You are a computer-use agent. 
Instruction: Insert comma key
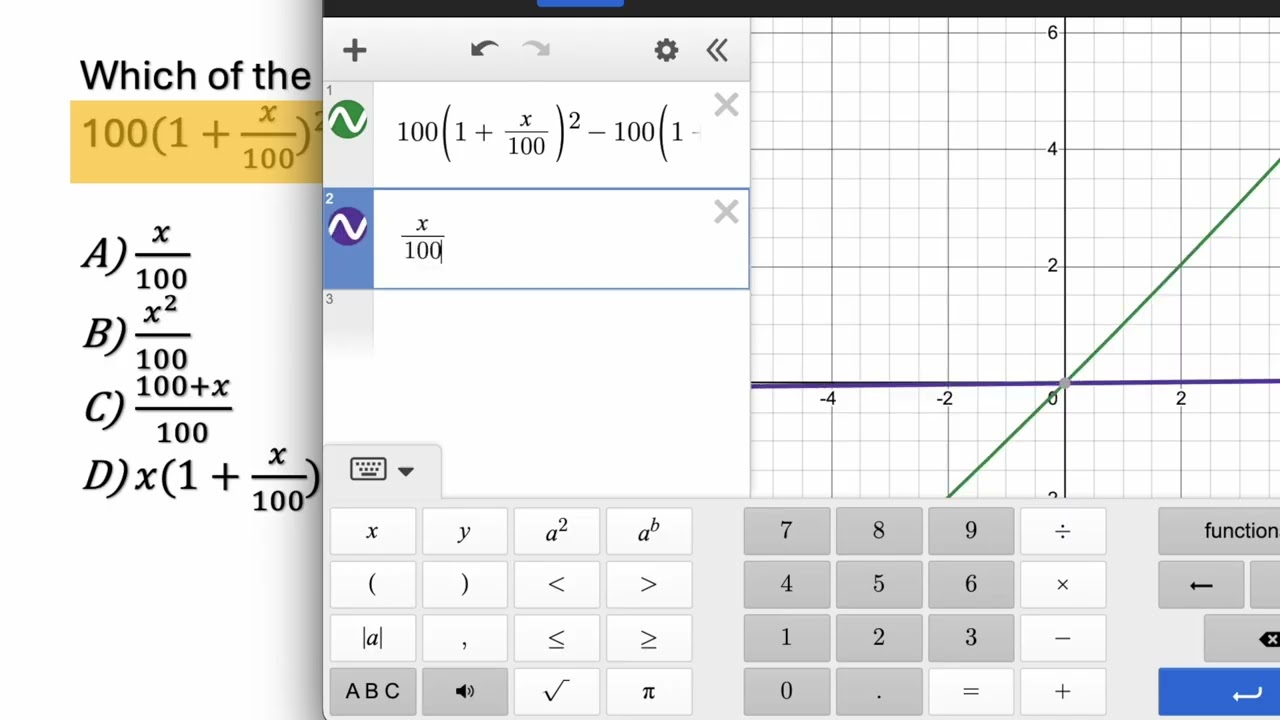(464, 639)
